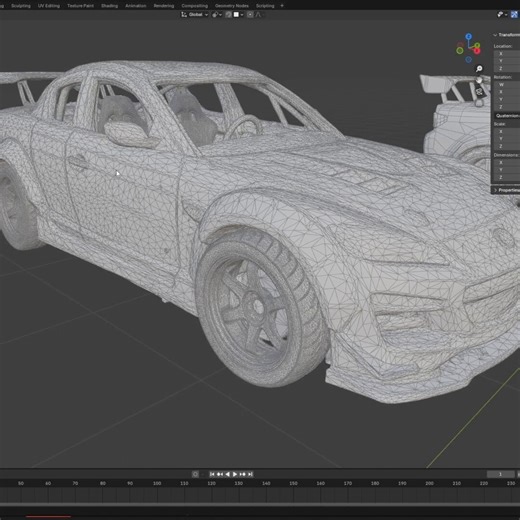Click the blue Z axis on the navigation gizmo

coord(469,36)
